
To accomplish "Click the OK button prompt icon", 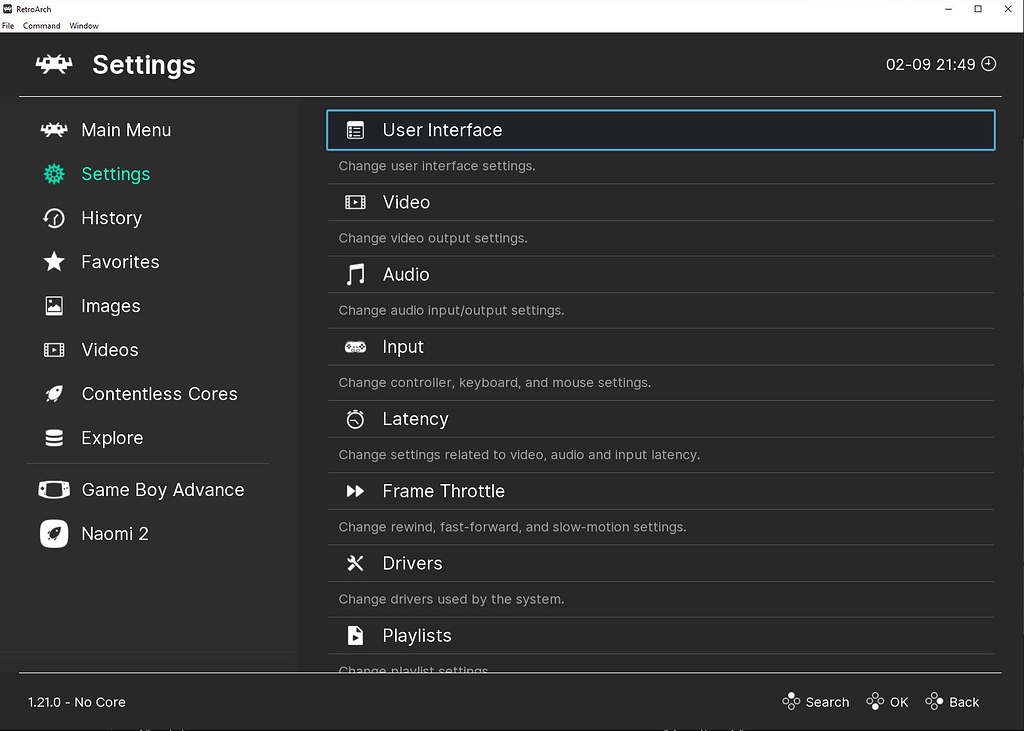I will tap(875, 702).
